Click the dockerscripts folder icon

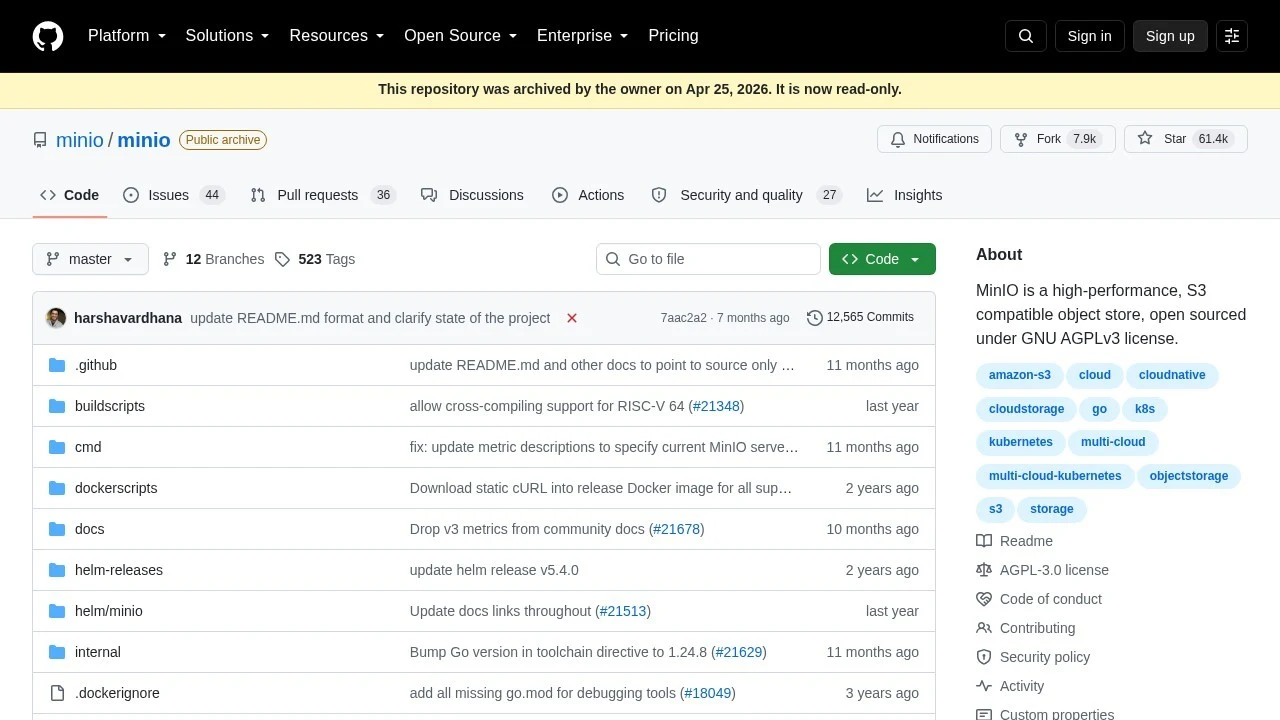click(57, 488)
